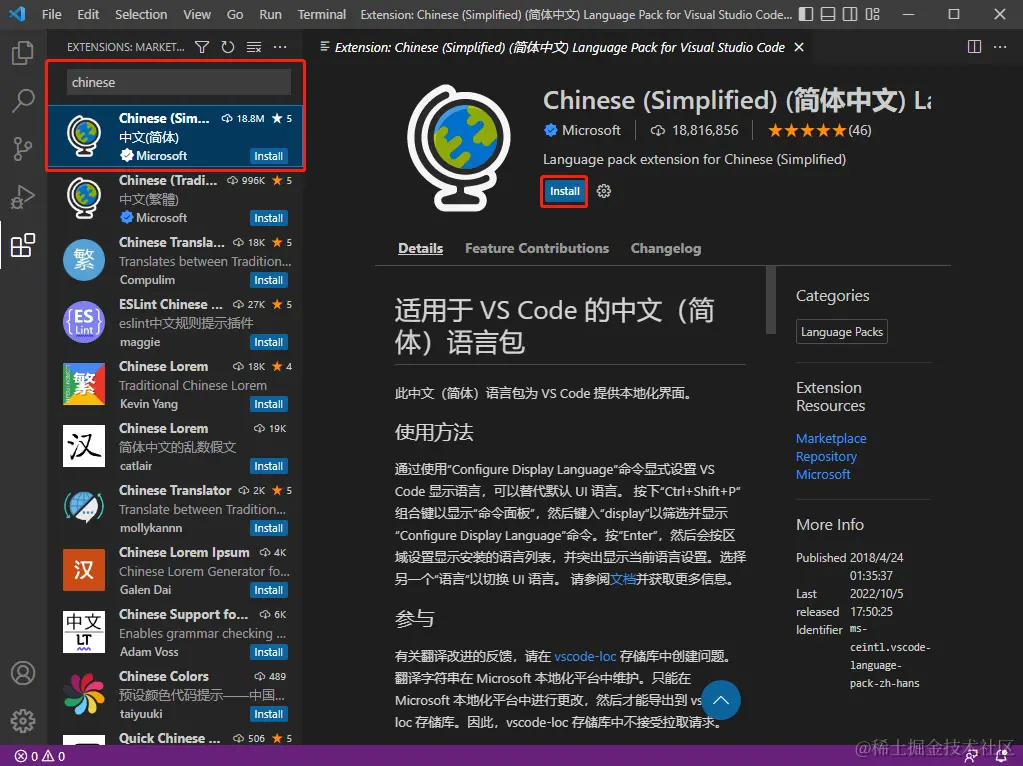The width and height of the screenshot is (1023, 766).
Task: Refresh the extensions list
Action: tap(228, 47)
